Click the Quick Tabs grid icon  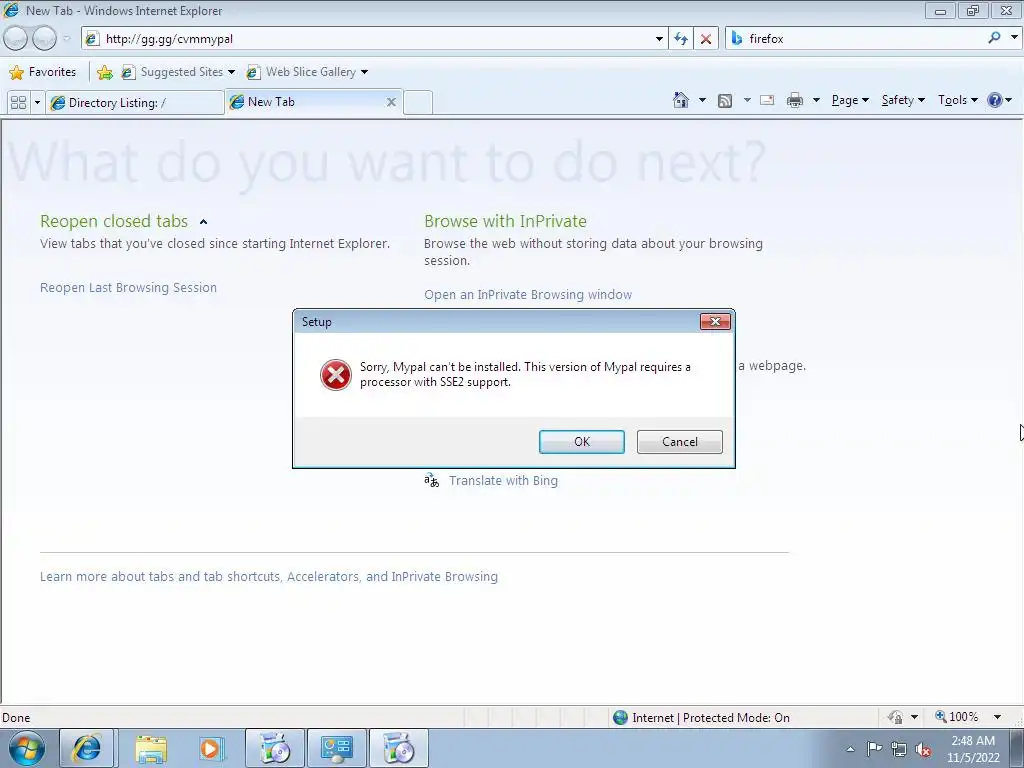[18, 103]
